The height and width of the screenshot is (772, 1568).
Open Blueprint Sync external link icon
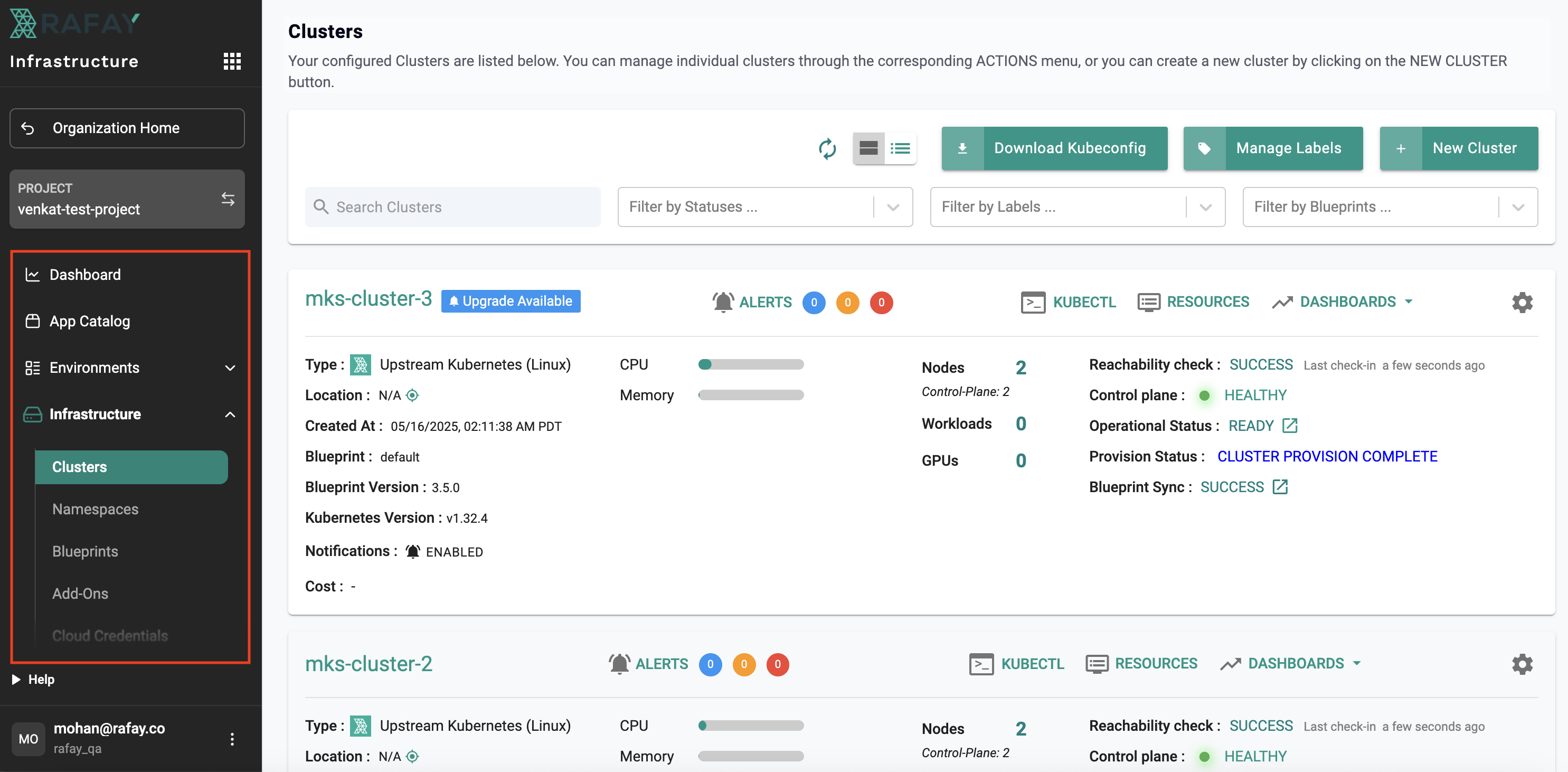(x=1280, y=486)
